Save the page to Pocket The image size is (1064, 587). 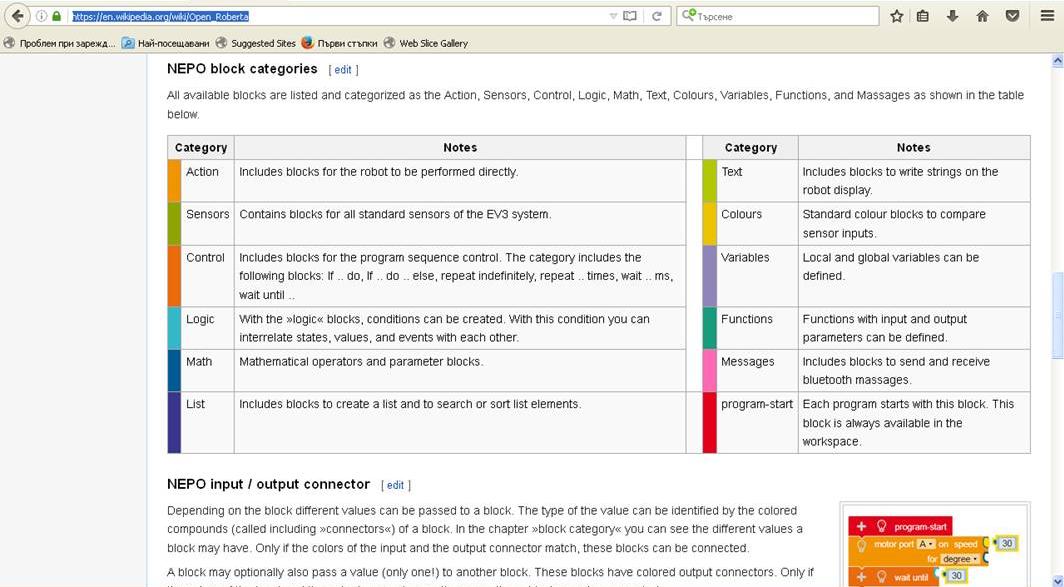coord(1012,16)
